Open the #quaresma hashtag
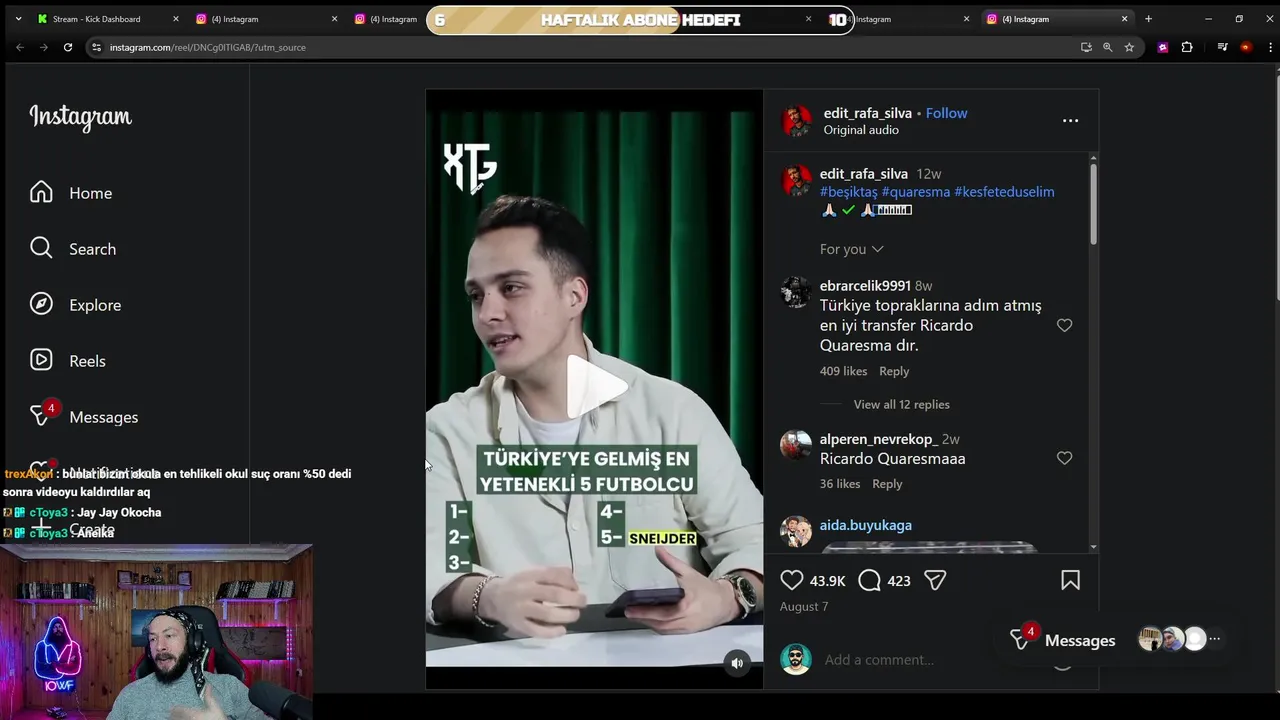The width and height of the screenshot is (1280, 720). point(916,192)
